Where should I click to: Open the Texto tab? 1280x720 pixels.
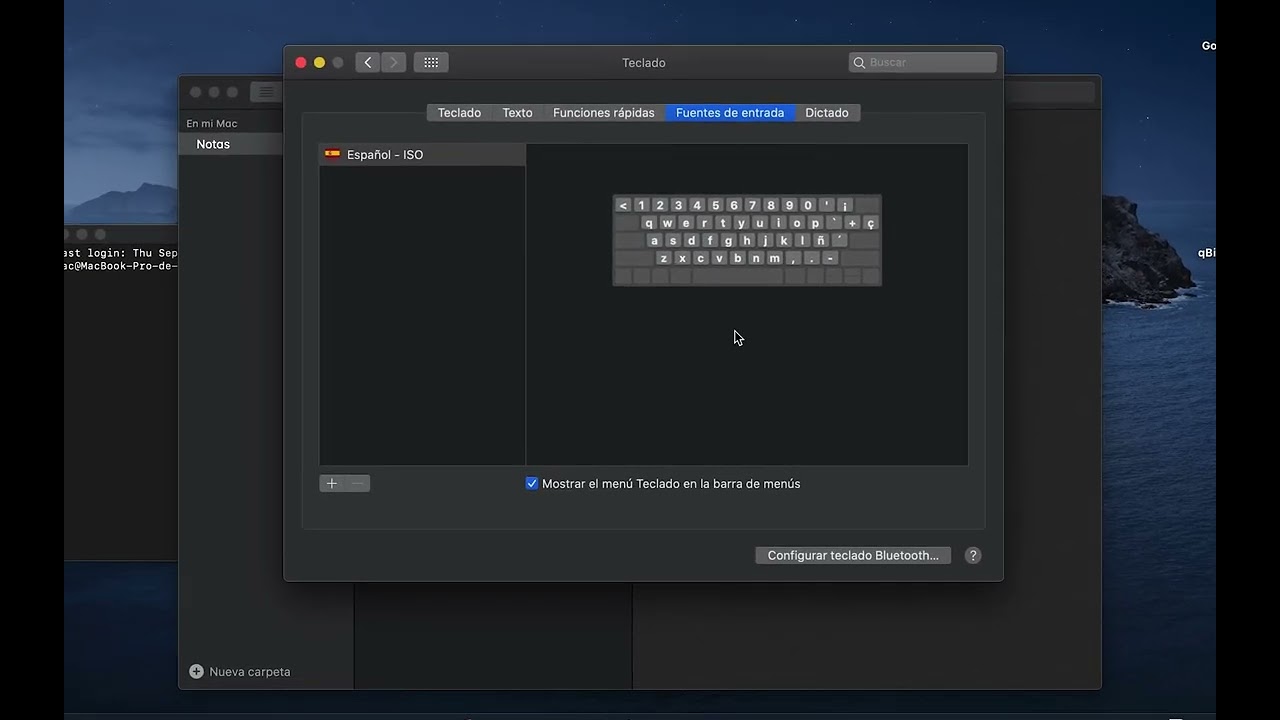point(517,113)
